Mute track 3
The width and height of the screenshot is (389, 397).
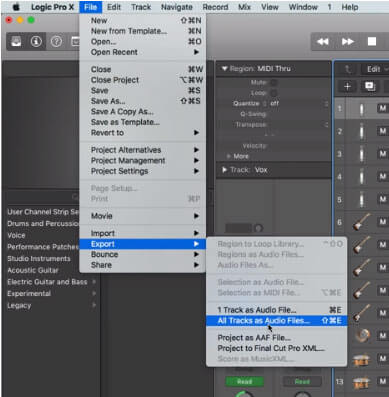click(x=383, y=153)
